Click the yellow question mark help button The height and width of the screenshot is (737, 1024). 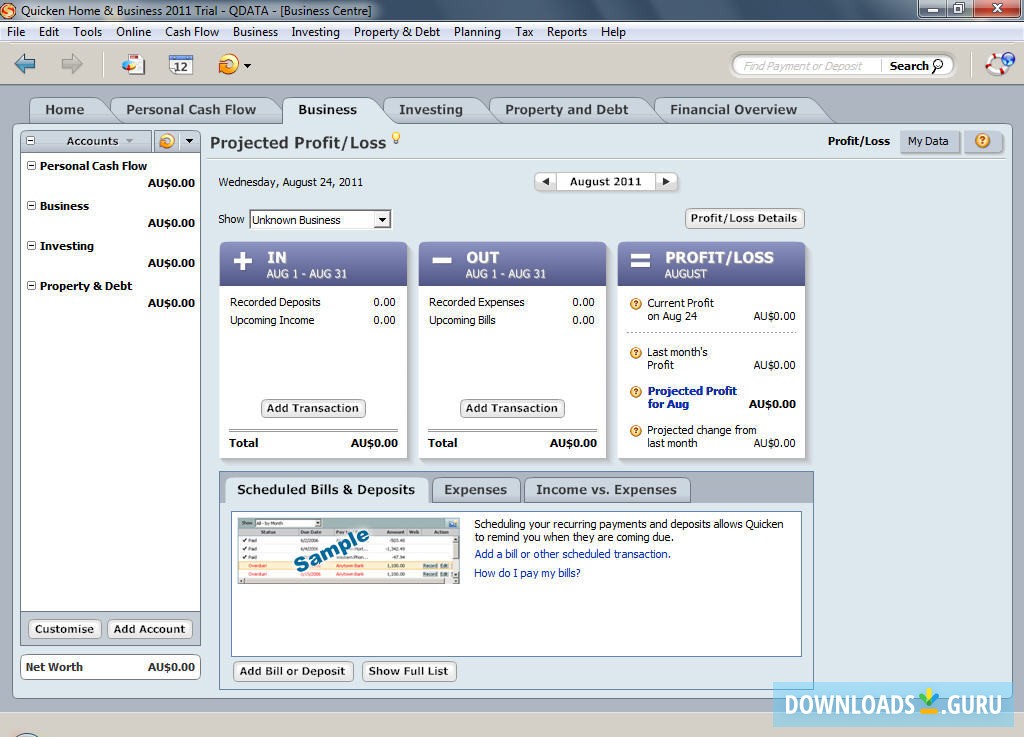[982, 141]
